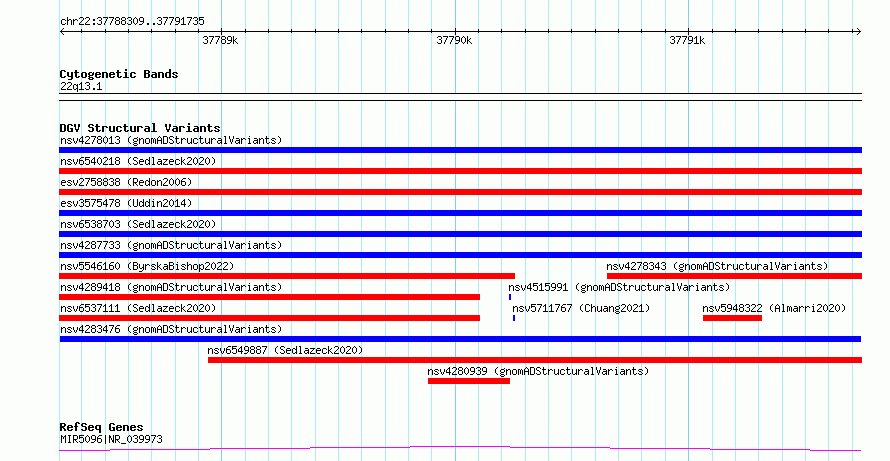The image size is (890, 461).
Task: Open the MIR5096|NR_039973 gene label
Action: tap(111, 439)
